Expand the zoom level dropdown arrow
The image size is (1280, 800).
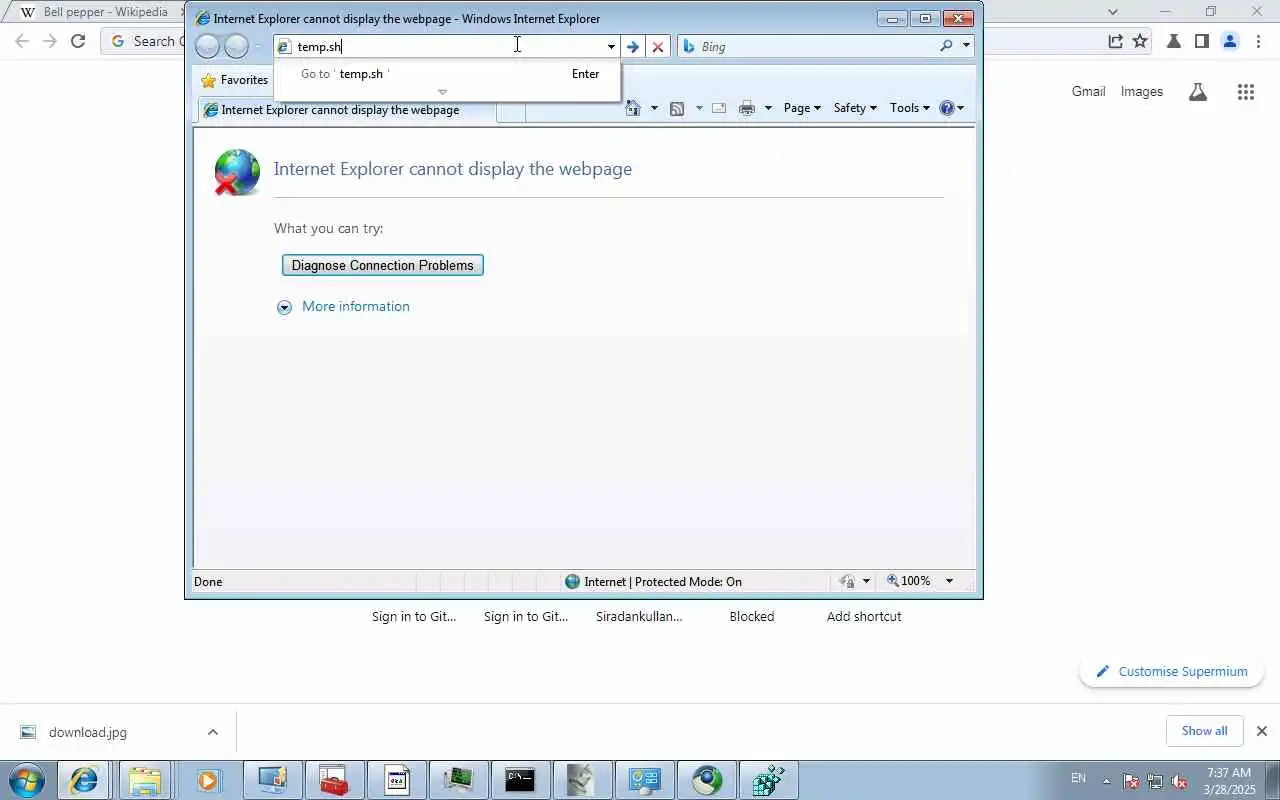(x=949, y=581)
